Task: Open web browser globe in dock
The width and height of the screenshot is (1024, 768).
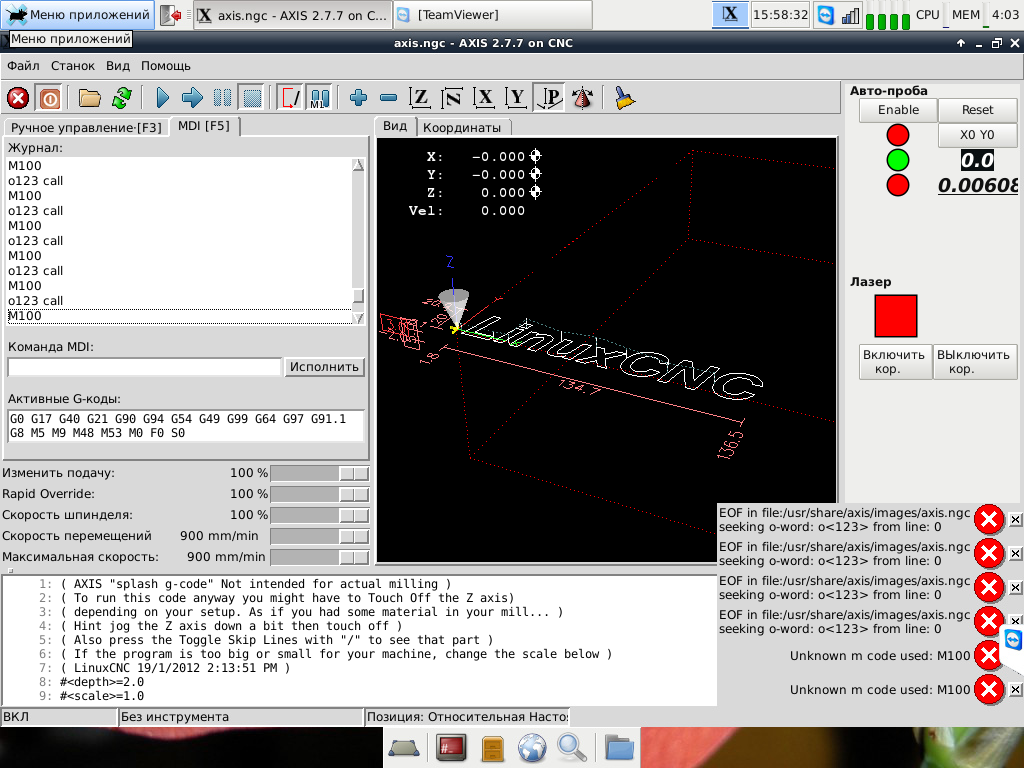Action: tap(532, 748)
